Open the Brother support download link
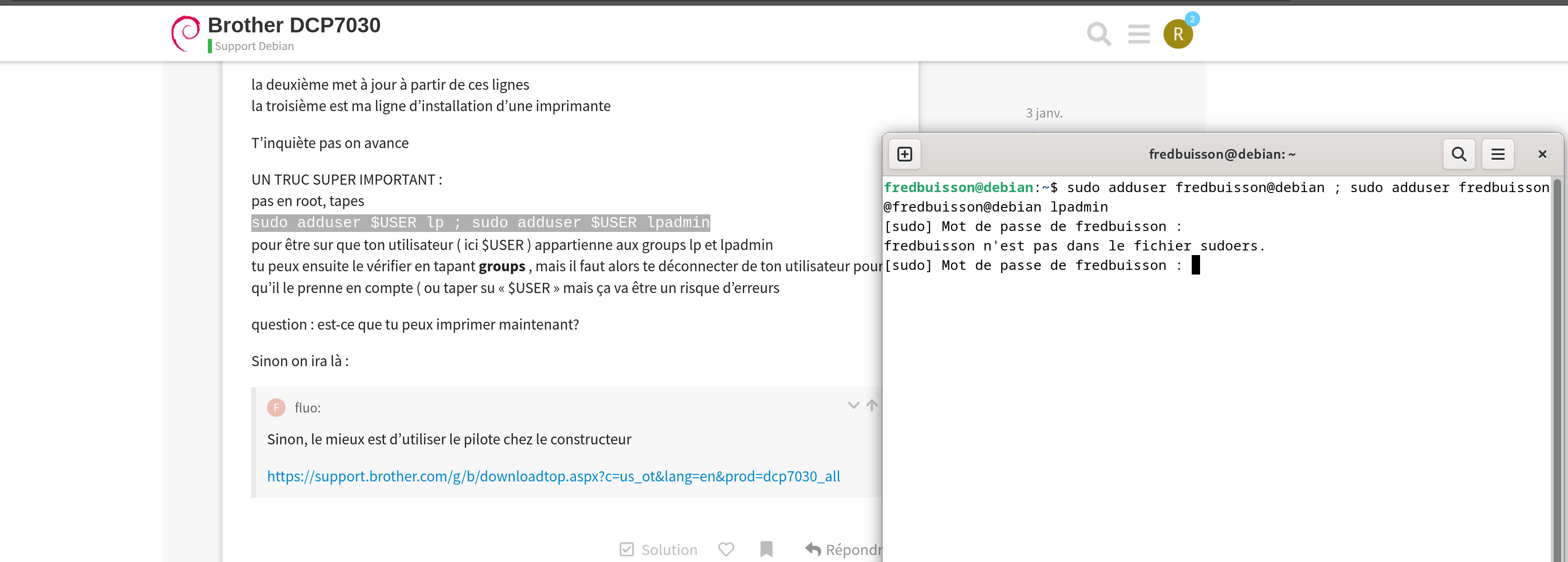The height and width of the screenshot is (562, 1568). [x=554, y=476]
